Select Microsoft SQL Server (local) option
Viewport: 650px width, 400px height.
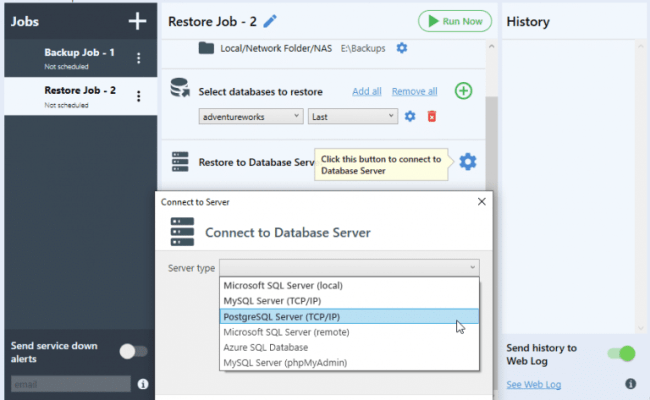point(349,286)
